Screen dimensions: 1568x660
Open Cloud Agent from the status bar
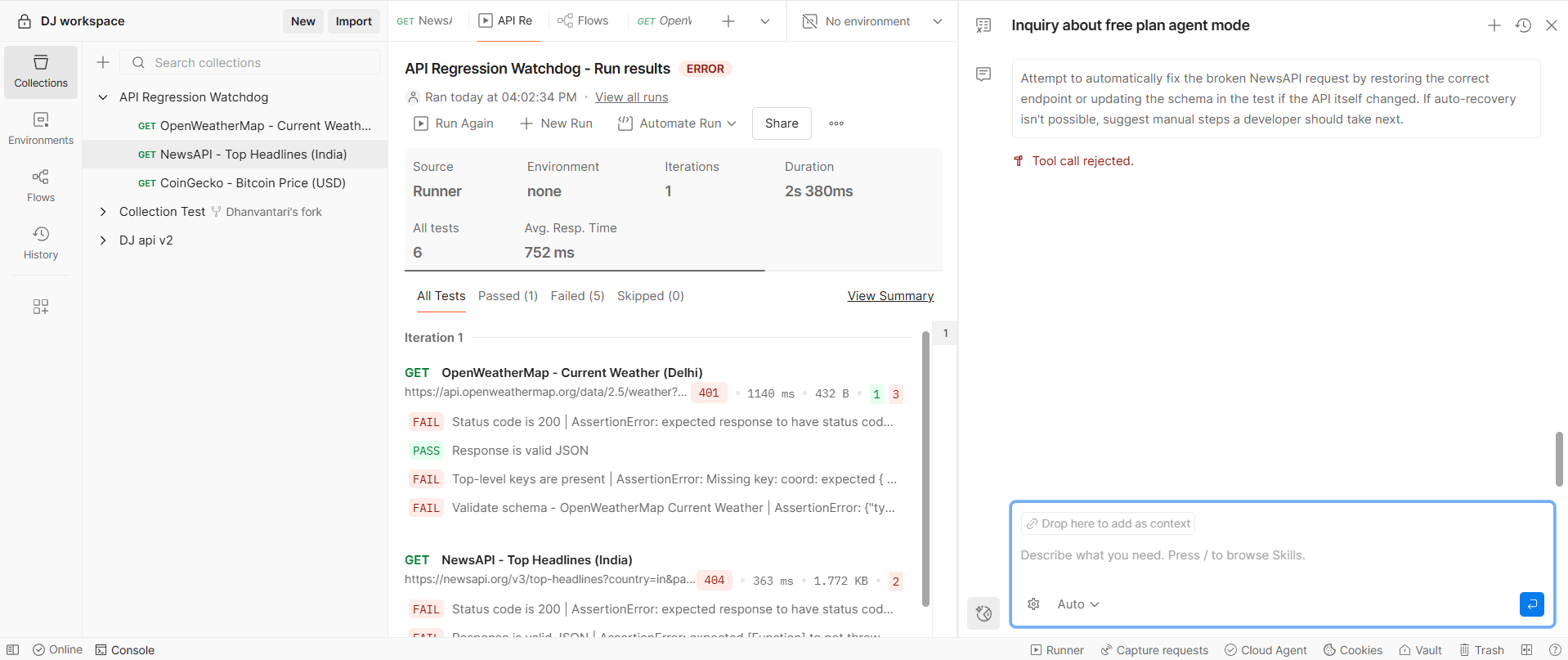(x=1266, y=650)
